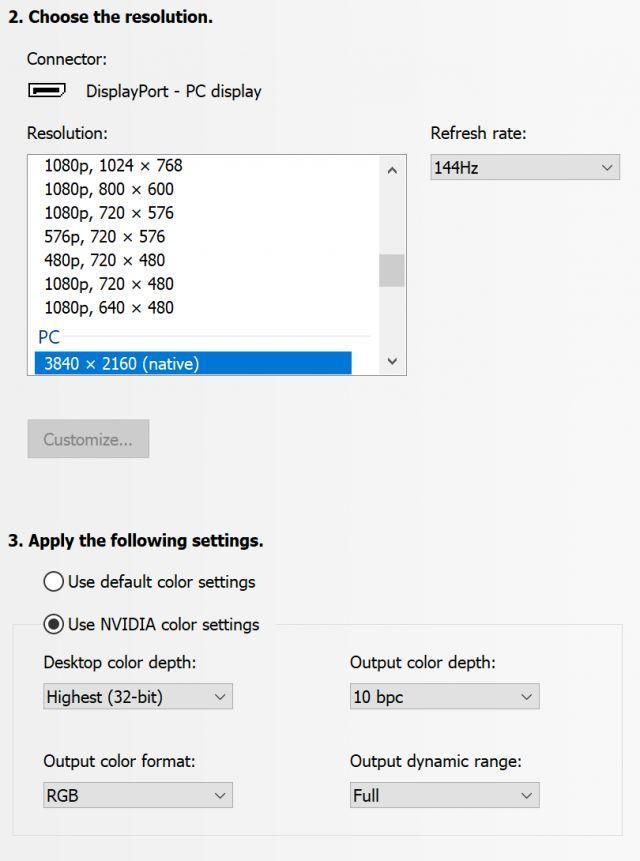Image resolution: width=640 pixels, height=861 pixels.
Task: Click the resolution list scrollbar thumb
Action: [x=392, y=270]
